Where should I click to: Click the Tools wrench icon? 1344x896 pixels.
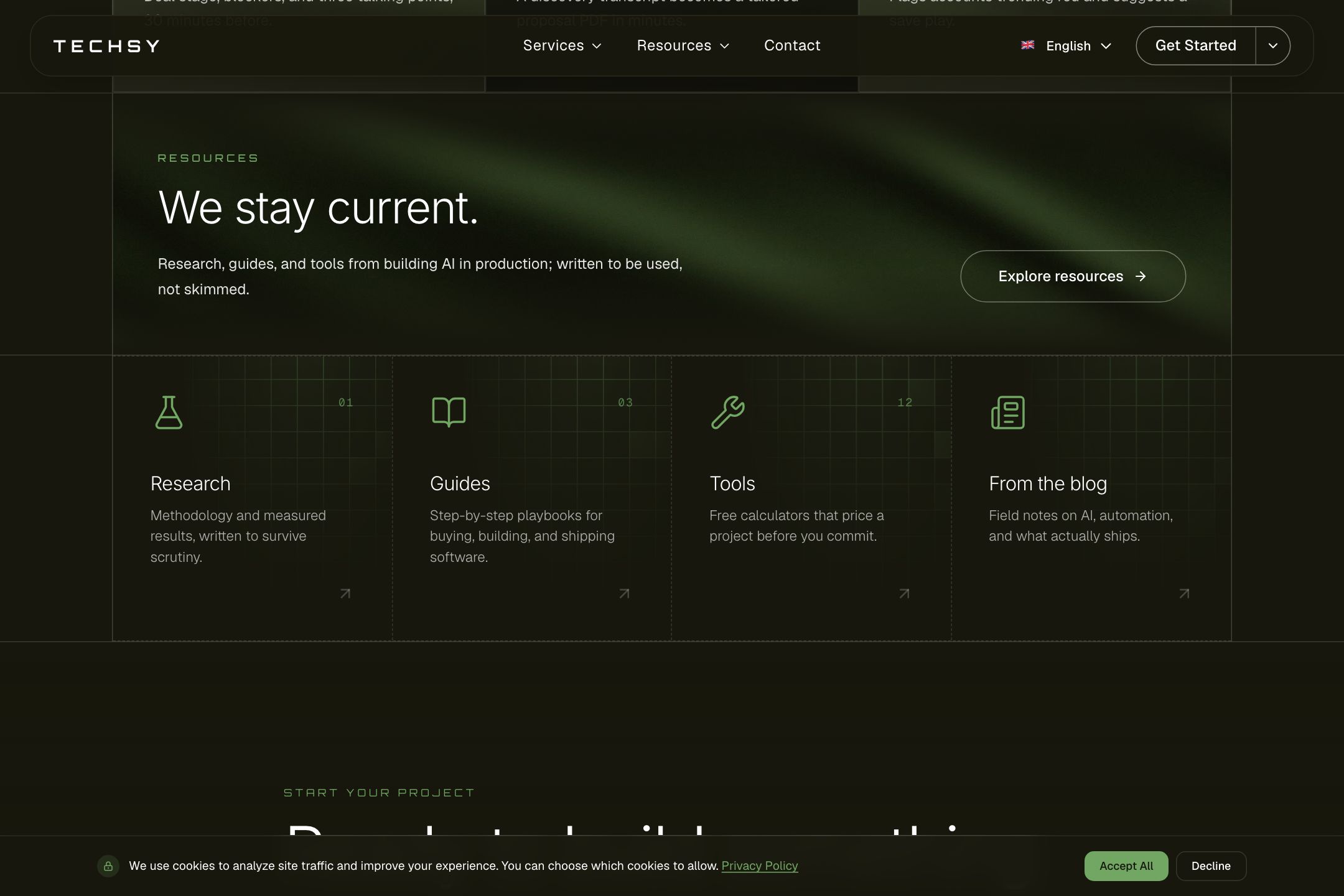tap(727, 413)
